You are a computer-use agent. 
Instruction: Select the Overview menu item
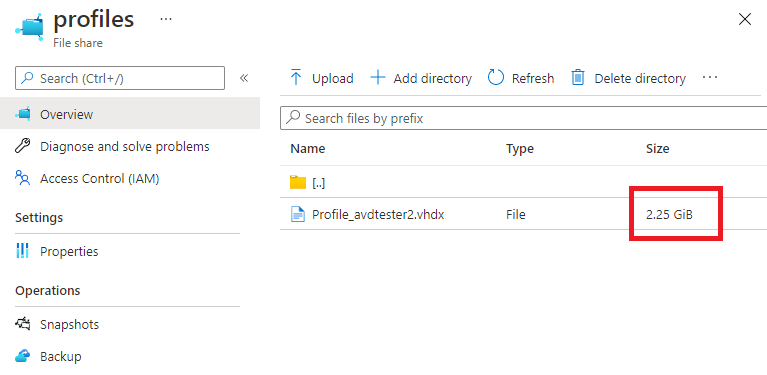pos(130,114)
